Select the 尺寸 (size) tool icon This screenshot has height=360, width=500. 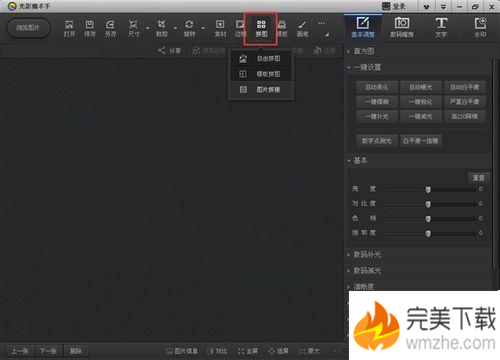[134, 28]
